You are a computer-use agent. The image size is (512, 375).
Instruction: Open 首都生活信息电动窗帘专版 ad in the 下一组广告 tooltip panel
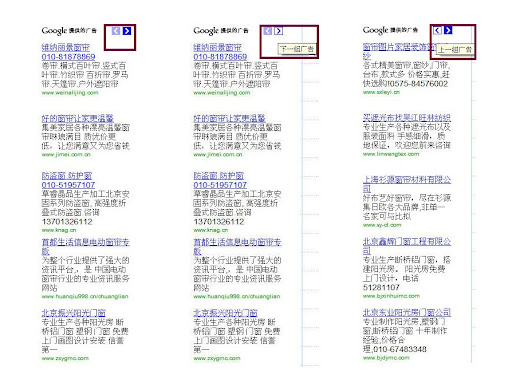coord(237,247)
